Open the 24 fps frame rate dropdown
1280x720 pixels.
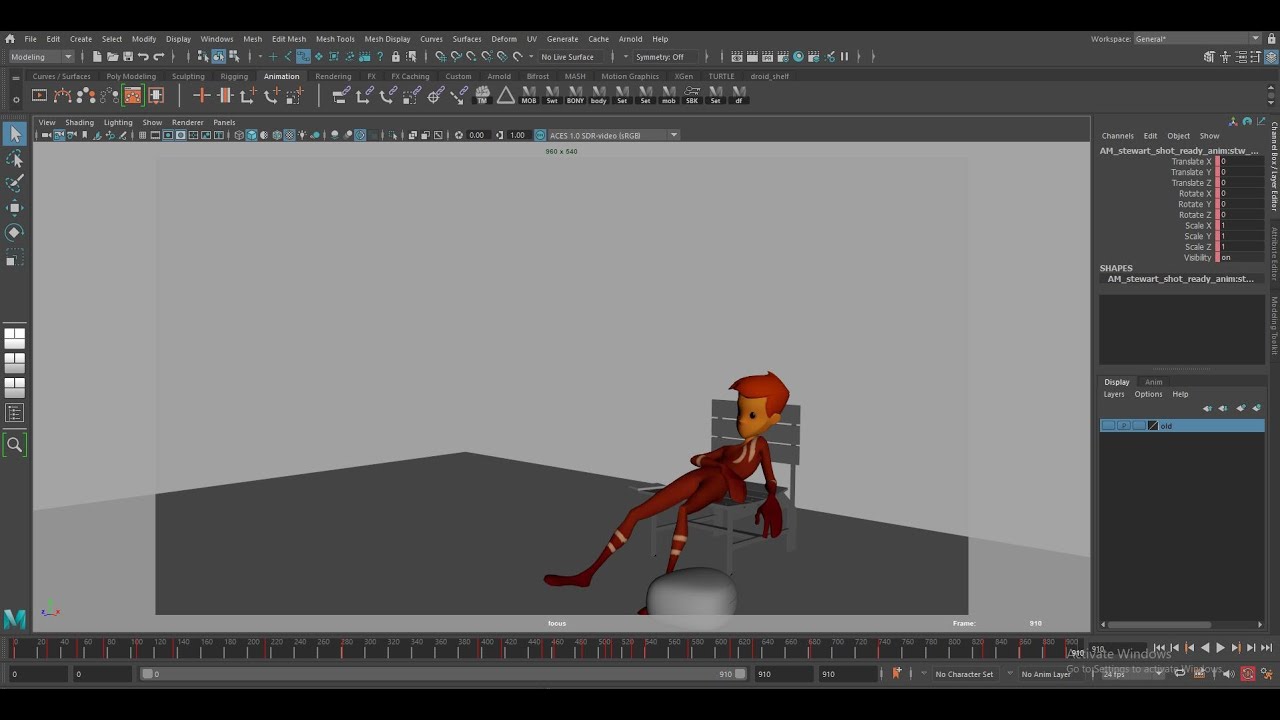(x=1132, y=674)
